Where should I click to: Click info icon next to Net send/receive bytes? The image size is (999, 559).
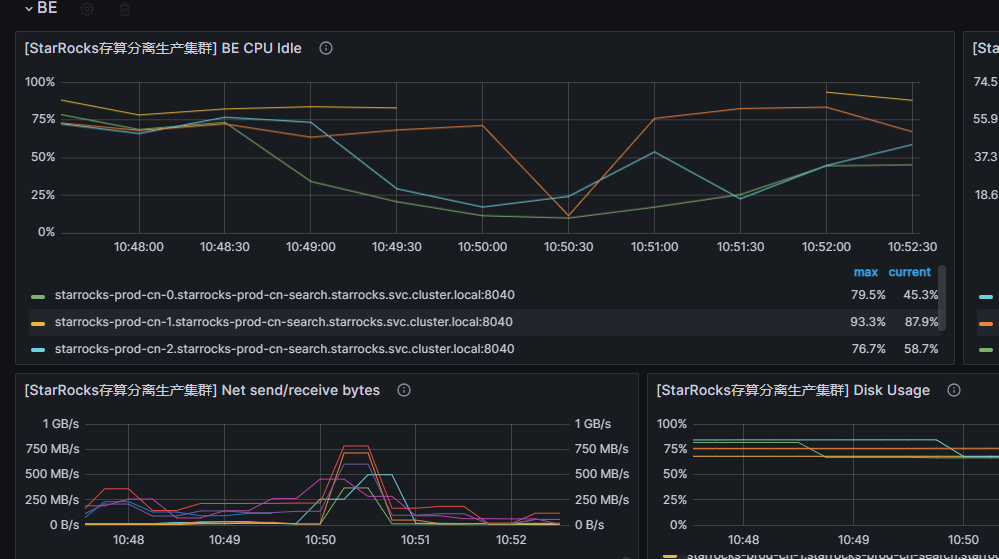[x=404, y=390]
